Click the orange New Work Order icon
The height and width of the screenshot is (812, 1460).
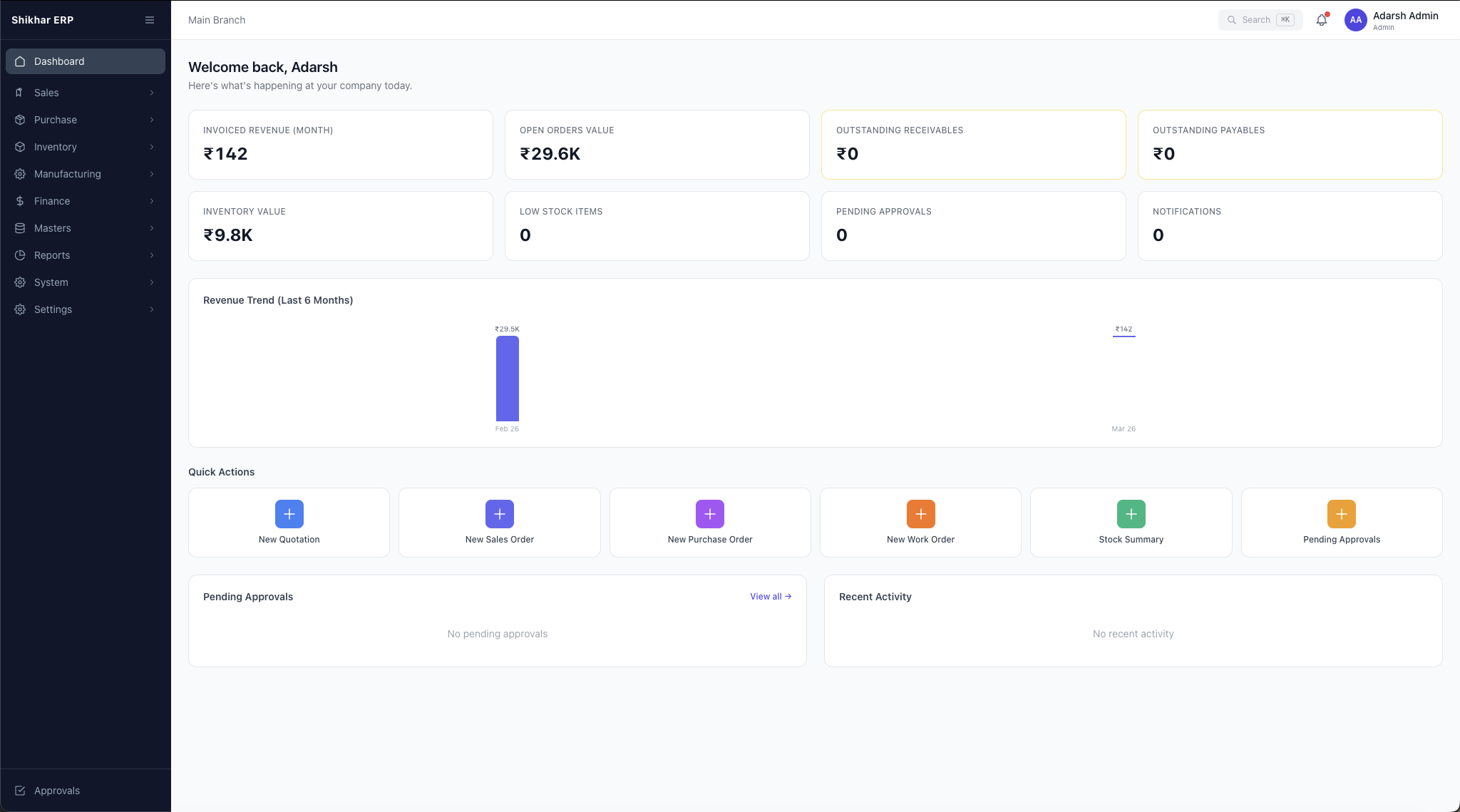point(921,514)
